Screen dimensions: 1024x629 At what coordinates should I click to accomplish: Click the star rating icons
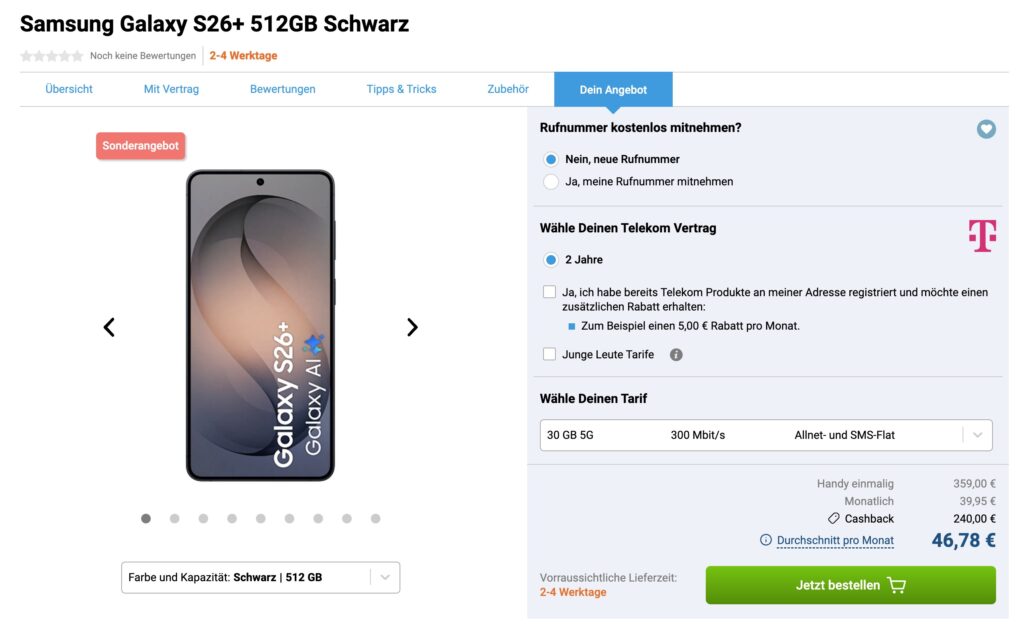pyautogui.click(x=52, y=56)
